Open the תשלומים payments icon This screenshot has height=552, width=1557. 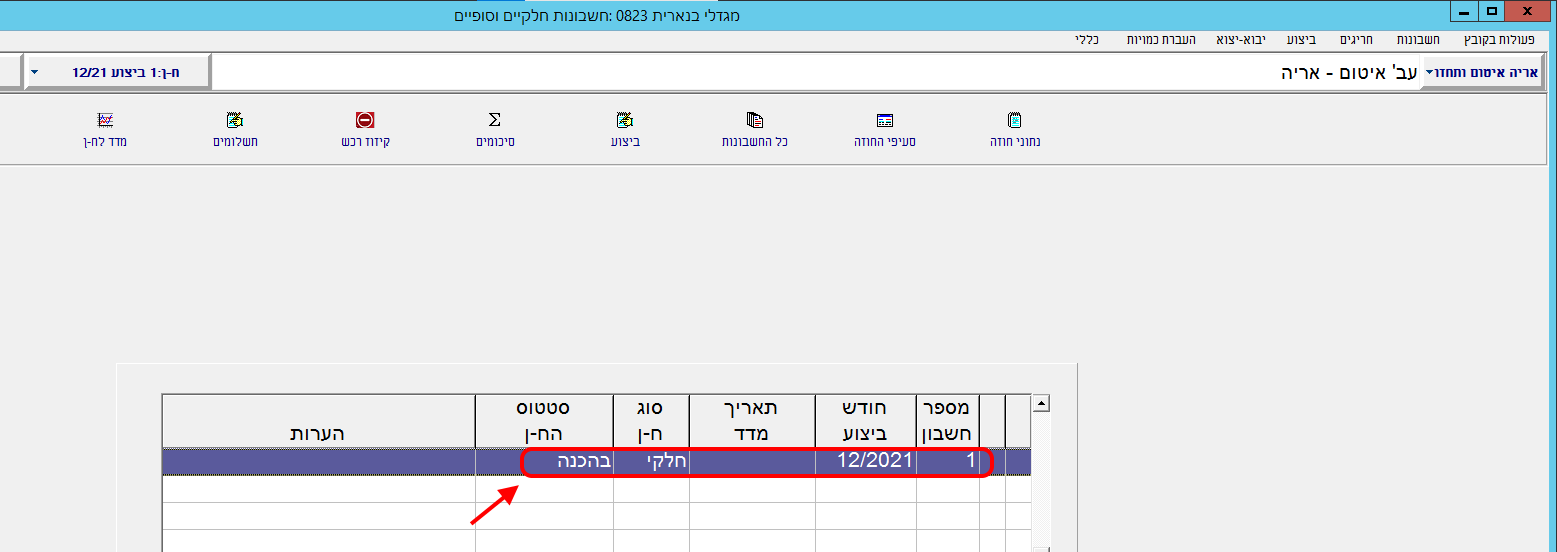point(235,121)
